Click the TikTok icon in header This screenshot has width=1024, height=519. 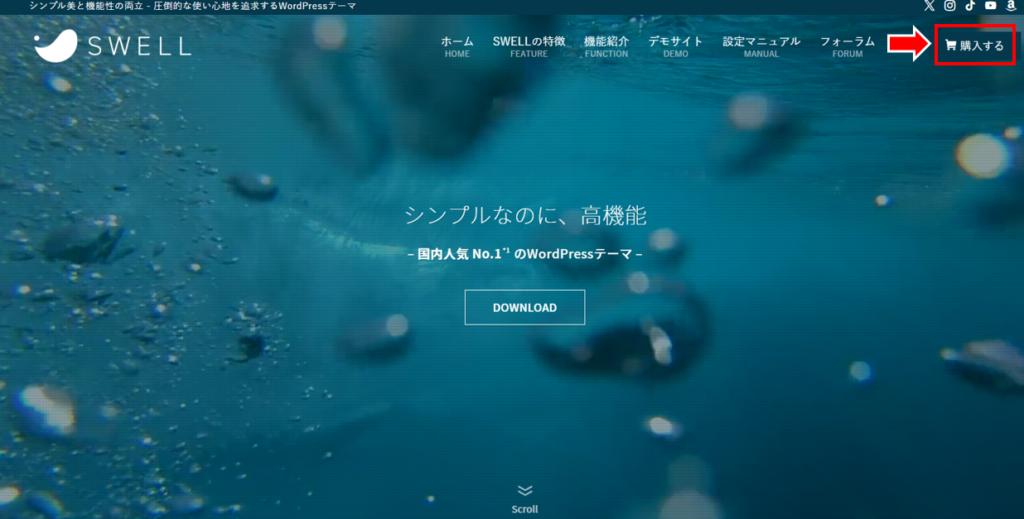970,6
